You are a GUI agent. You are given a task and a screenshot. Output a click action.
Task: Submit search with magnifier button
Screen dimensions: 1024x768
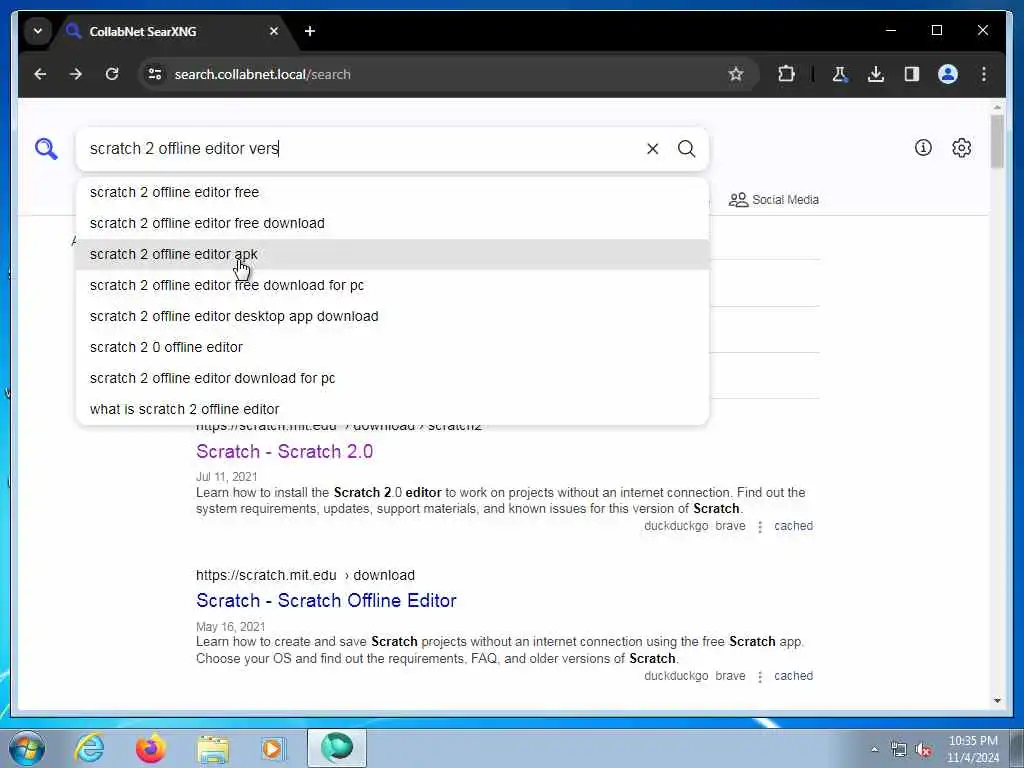point(686,149)
